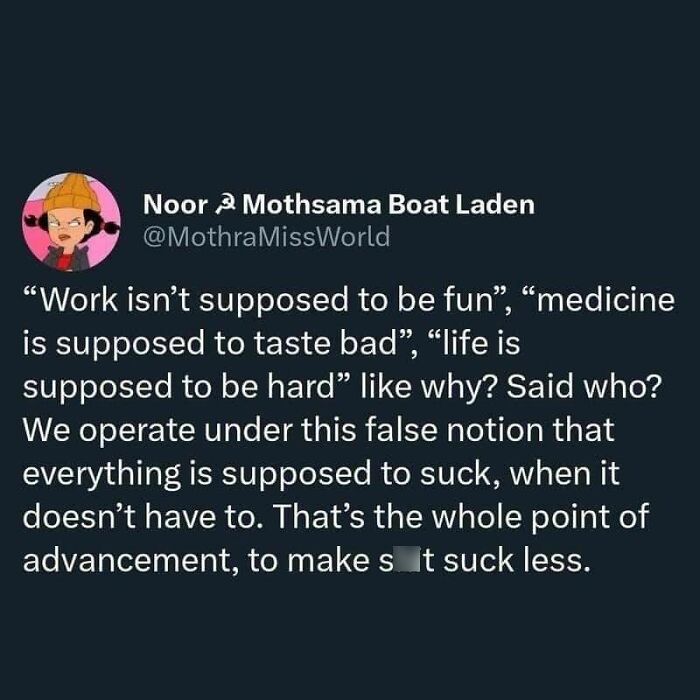Click the display name Noor Mothsama Boat Laden

[339, 205]
